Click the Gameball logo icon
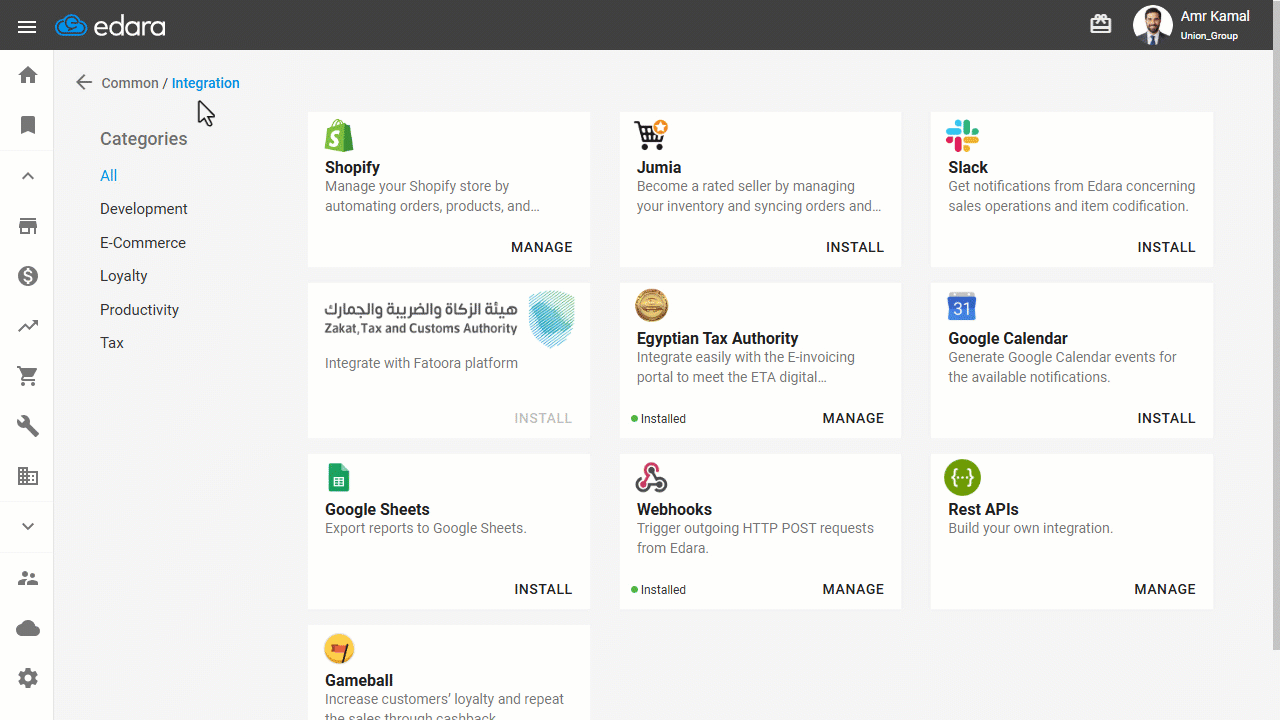Viewport: 1280px width, 720px height. point(340,649)
